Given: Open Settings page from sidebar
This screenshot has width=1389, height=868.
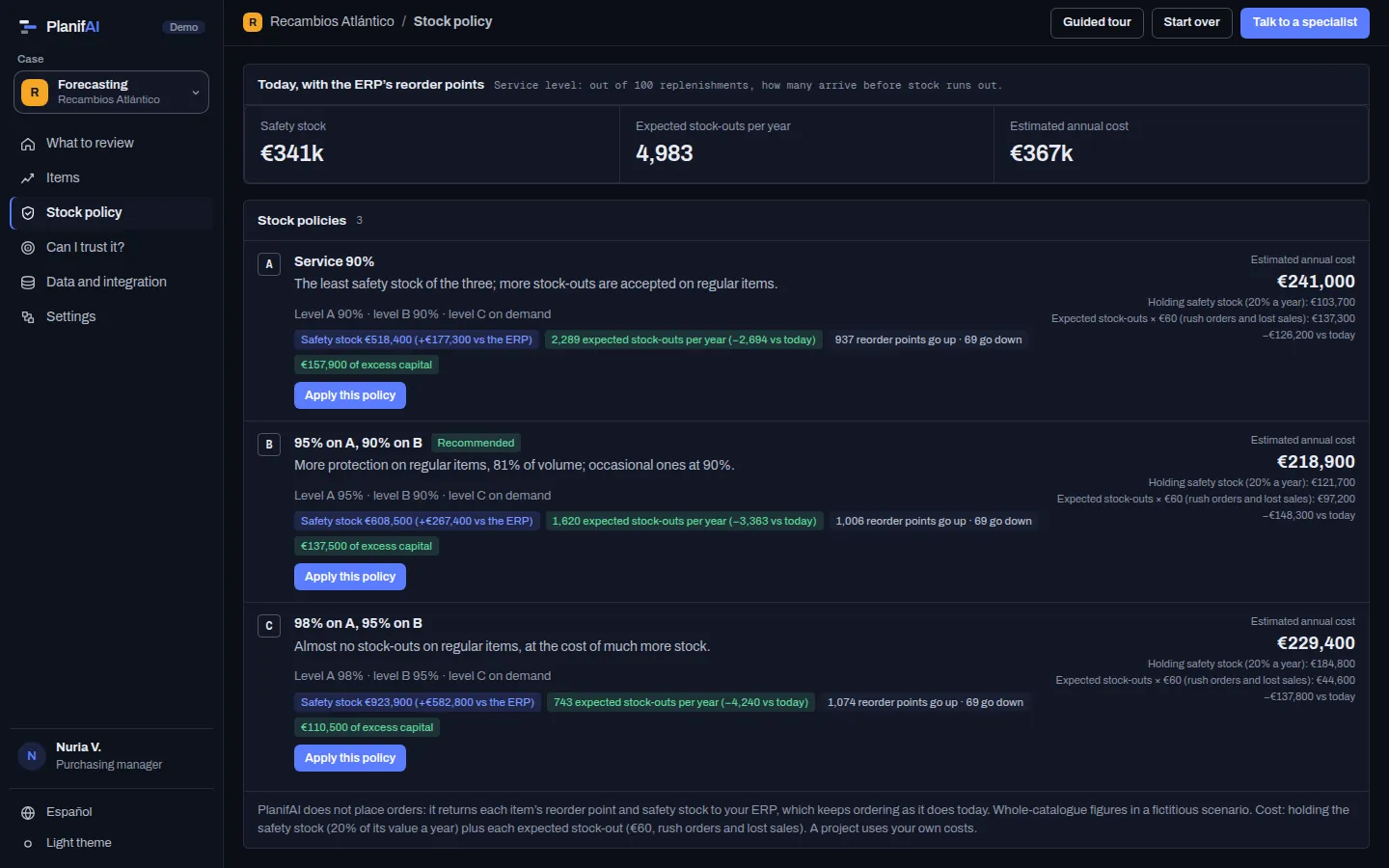Looking at the screenshot, I should 112,316.
